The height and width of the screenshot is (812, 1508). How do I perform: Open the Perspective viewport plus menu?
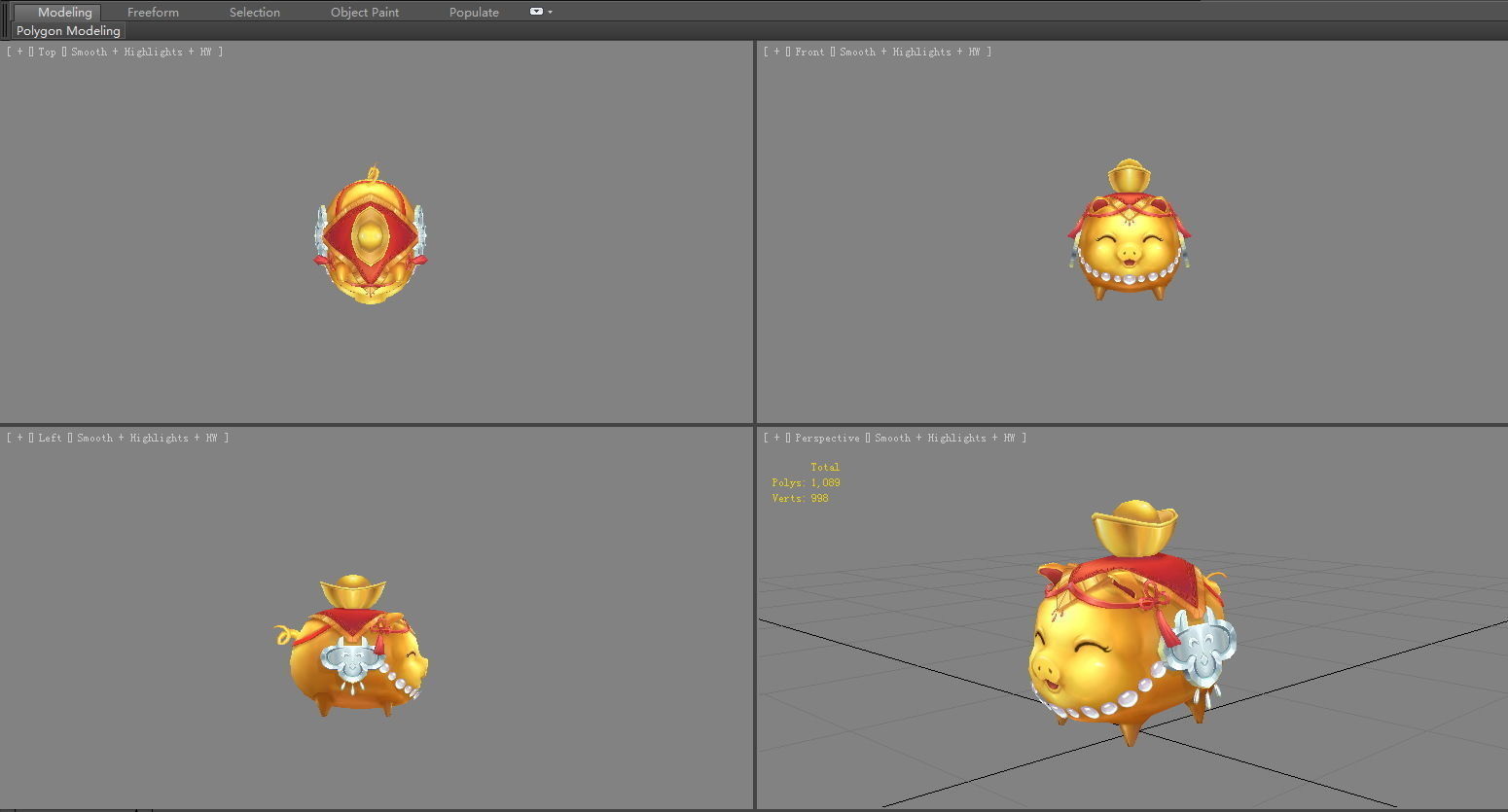point(776,438)
